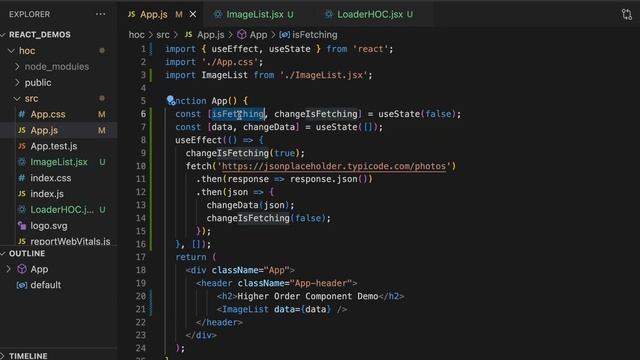Expand the node_modules folder
This screenshot has height=360, width=640.
point(57,67)
